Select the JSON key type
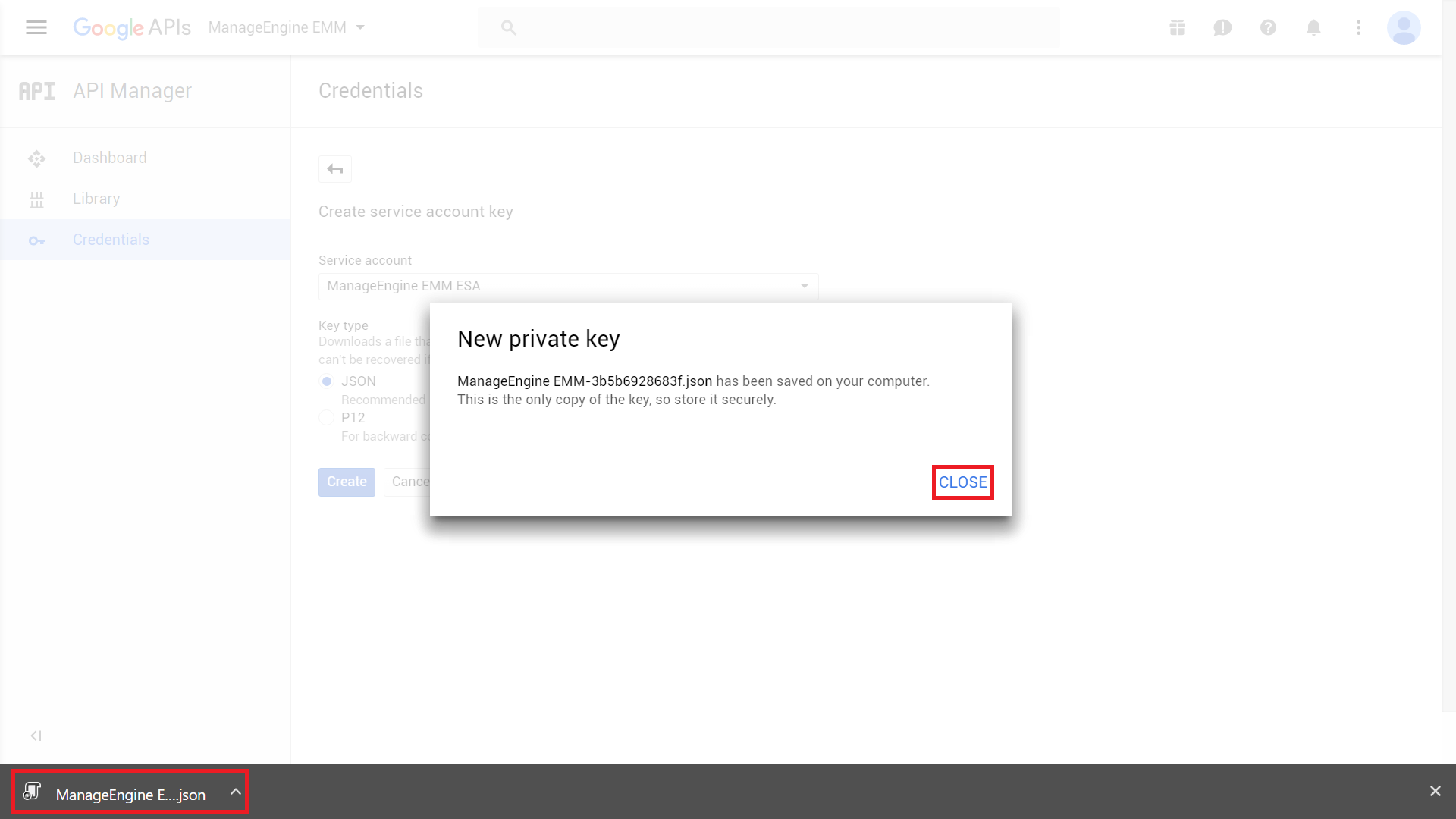The width and height of the screenshot is (1456, 819). tap(327, 381)
